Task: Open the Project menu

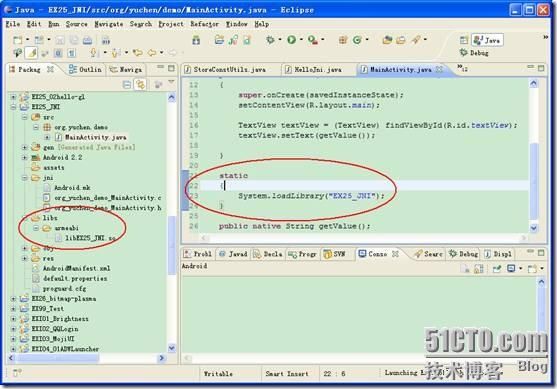Action: click(171, 24)
